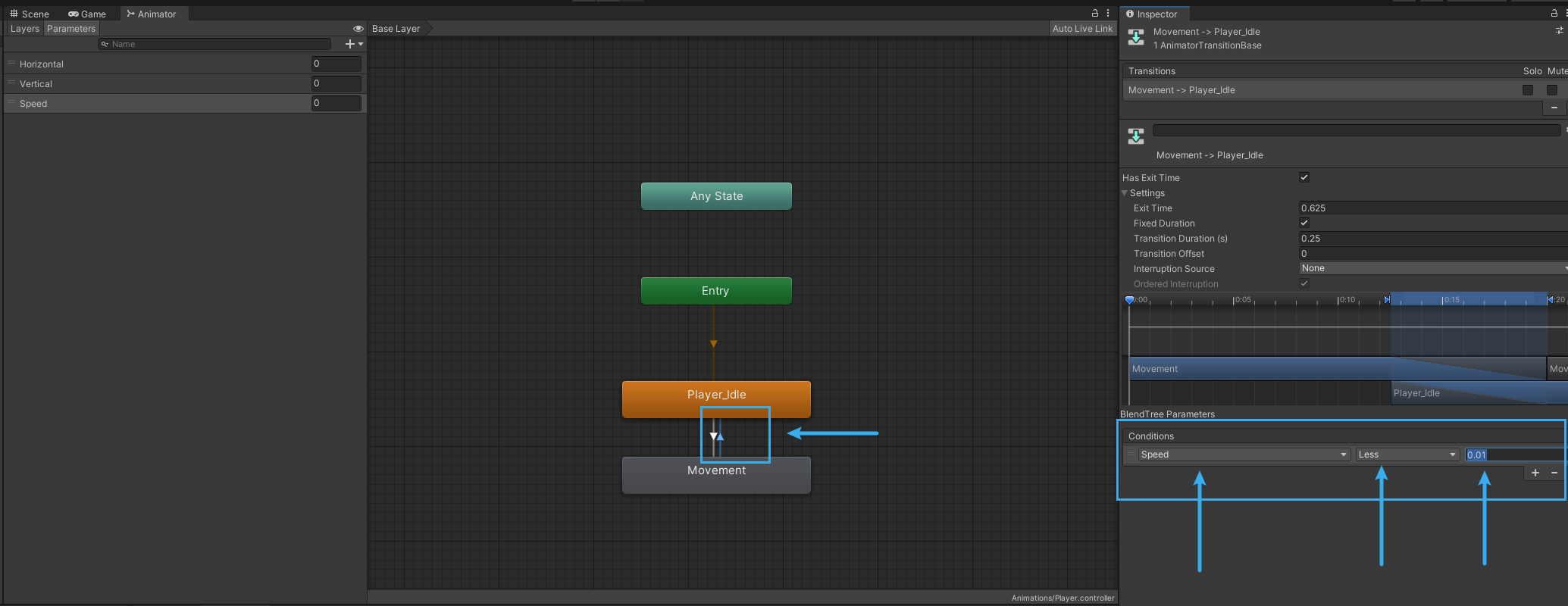This screenshot has height=606, width=1568.
Task: Open the Less comparison mode dropdown
Action: [x=1407, y=454]
